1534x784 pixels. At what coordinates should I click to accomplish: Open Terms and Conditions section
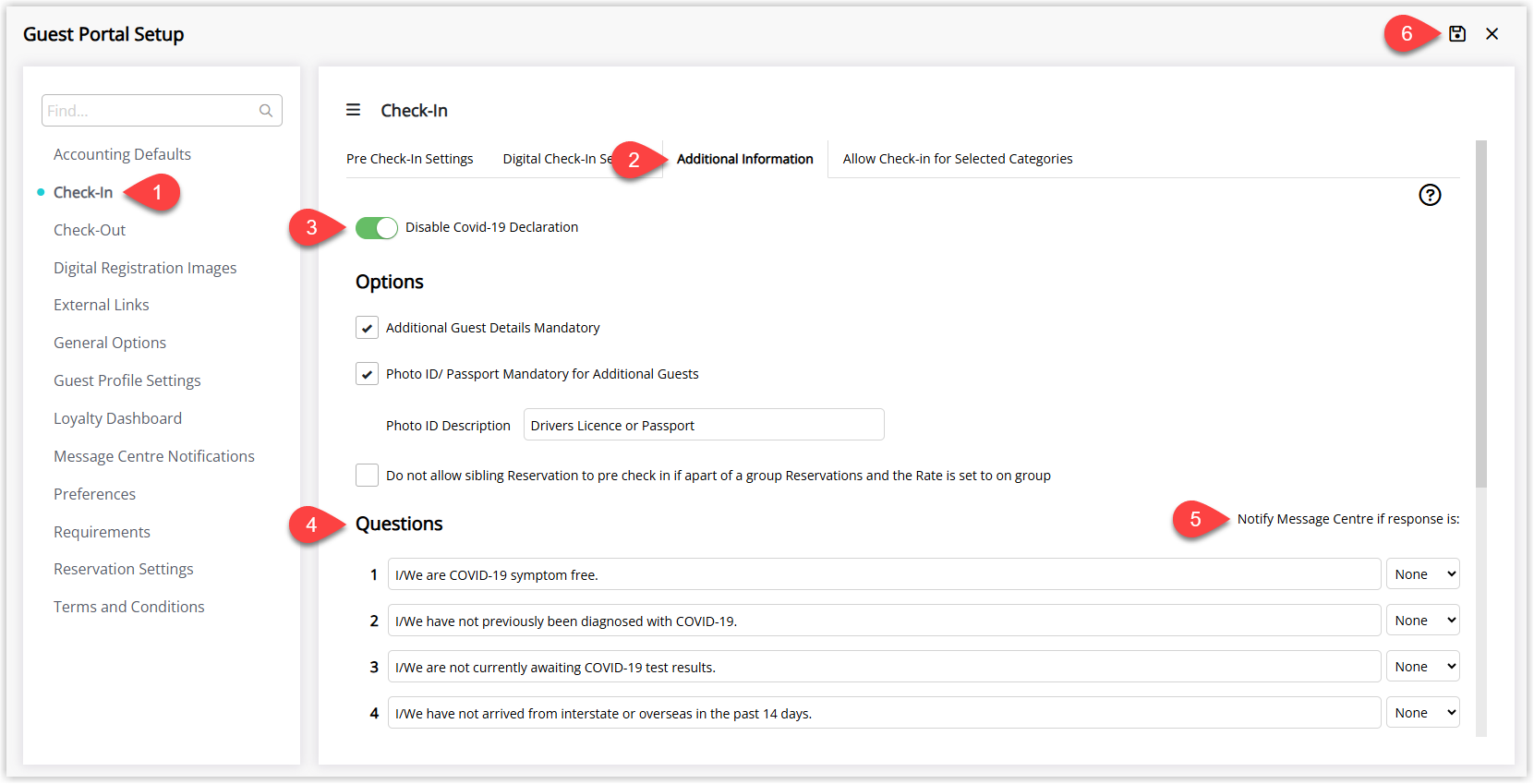(x=129, y=607)
